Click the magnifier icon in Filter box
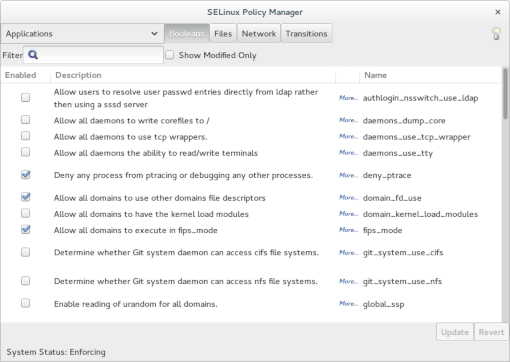Screen dimensions: 510x362 pos(33,55)
